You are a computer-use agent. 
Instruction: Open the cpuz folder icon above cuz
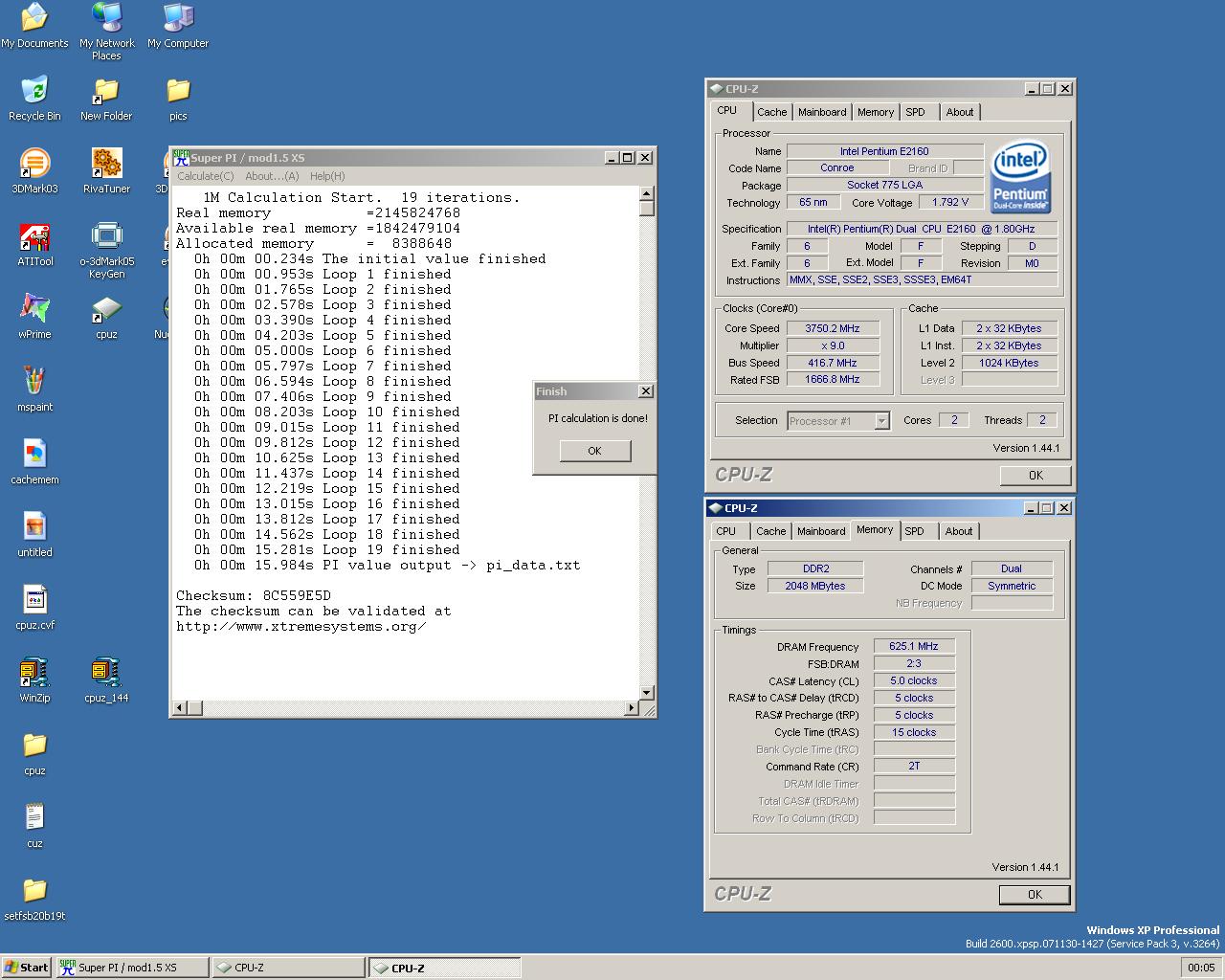34,753
